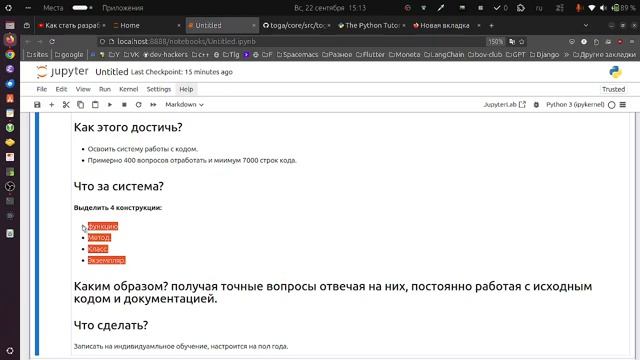Open notebook in JupyterLab

point(504,105)
